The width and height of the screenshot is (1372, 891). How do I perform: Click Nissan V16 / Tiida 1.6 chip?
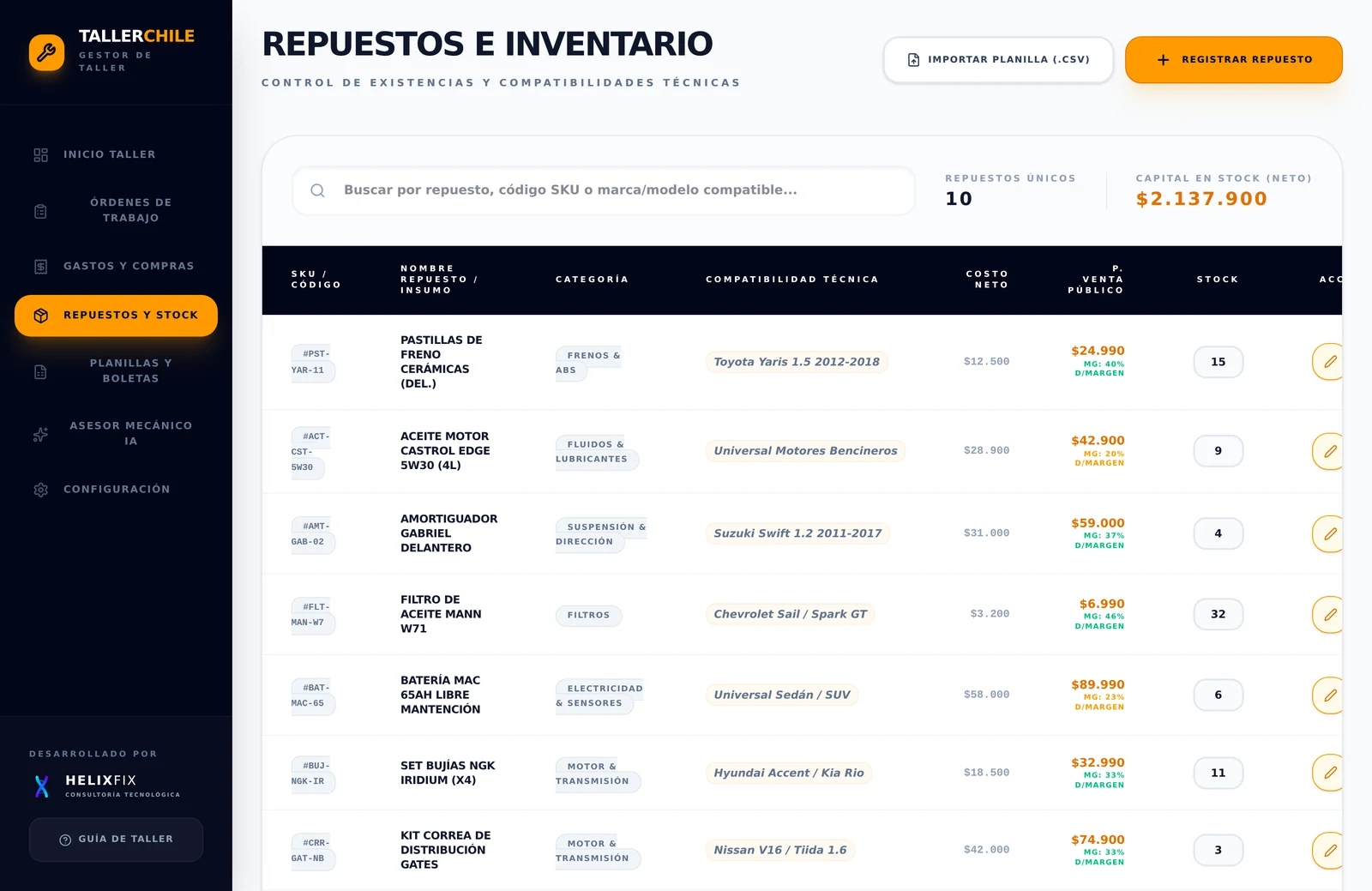pyautogui.click(x=780, y=850)
